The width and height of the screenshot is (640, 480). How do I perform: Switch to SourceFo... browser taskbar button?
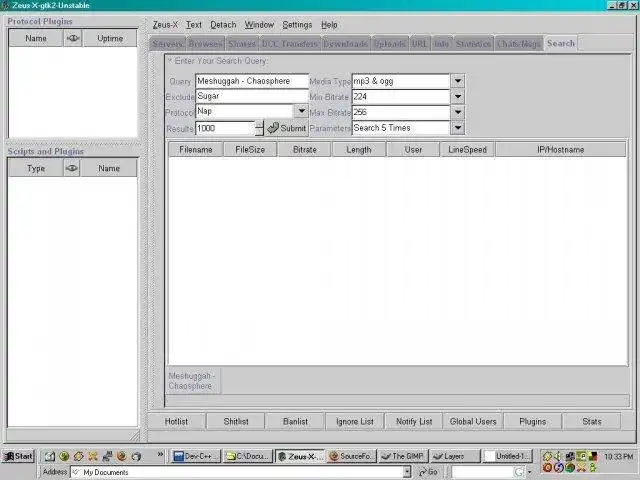(x=351, y=456)
